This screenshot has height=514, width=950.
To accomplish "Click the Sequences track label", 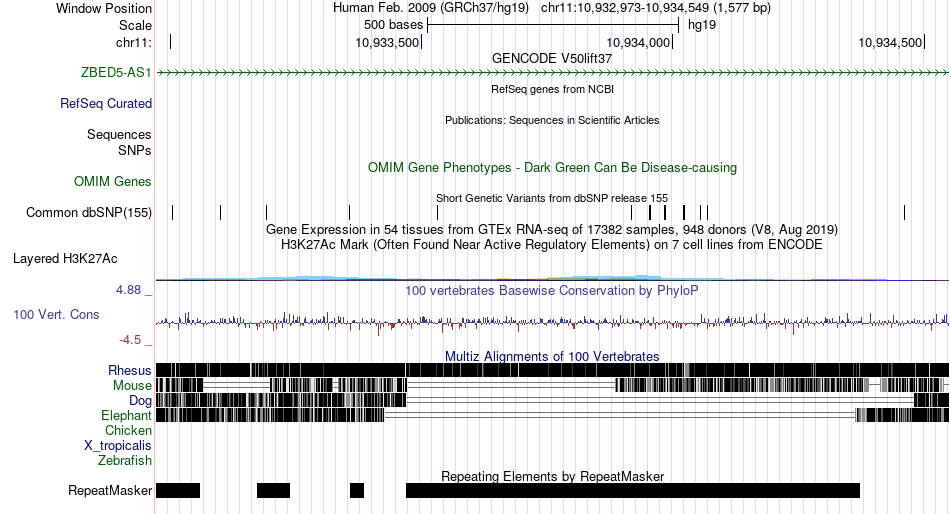I will click(119, 135).
